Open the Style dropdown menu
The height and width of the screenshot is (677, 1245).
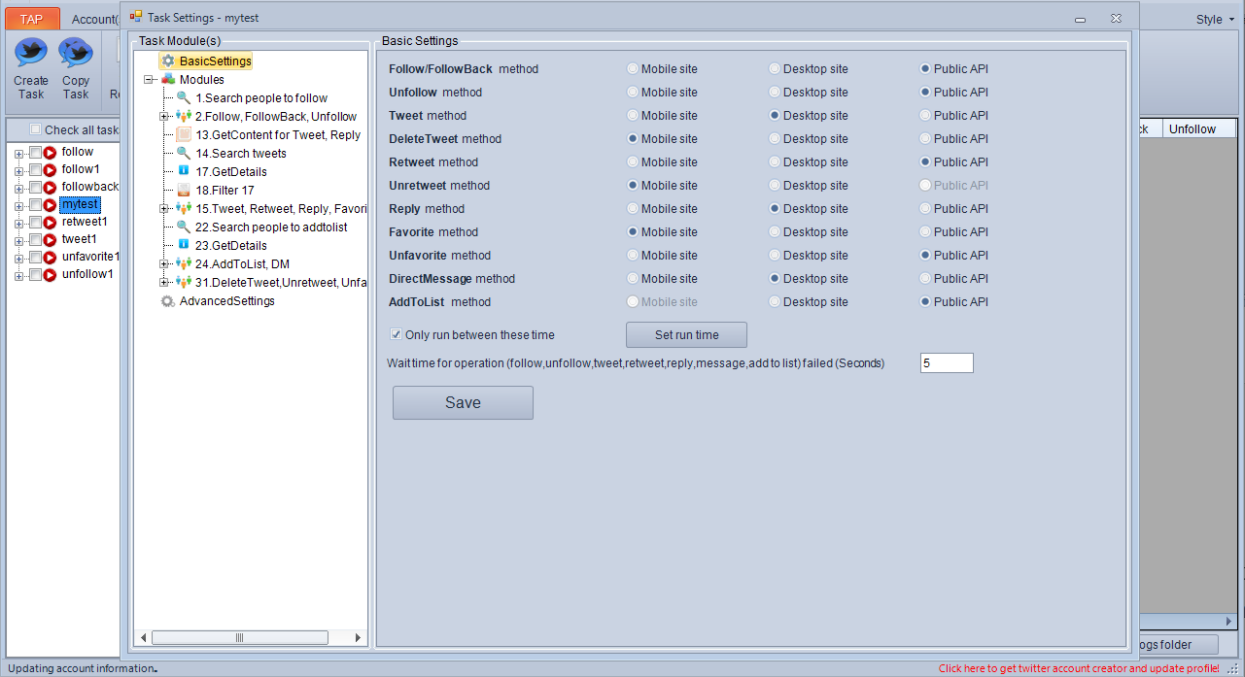click(x=1215, y=19)
